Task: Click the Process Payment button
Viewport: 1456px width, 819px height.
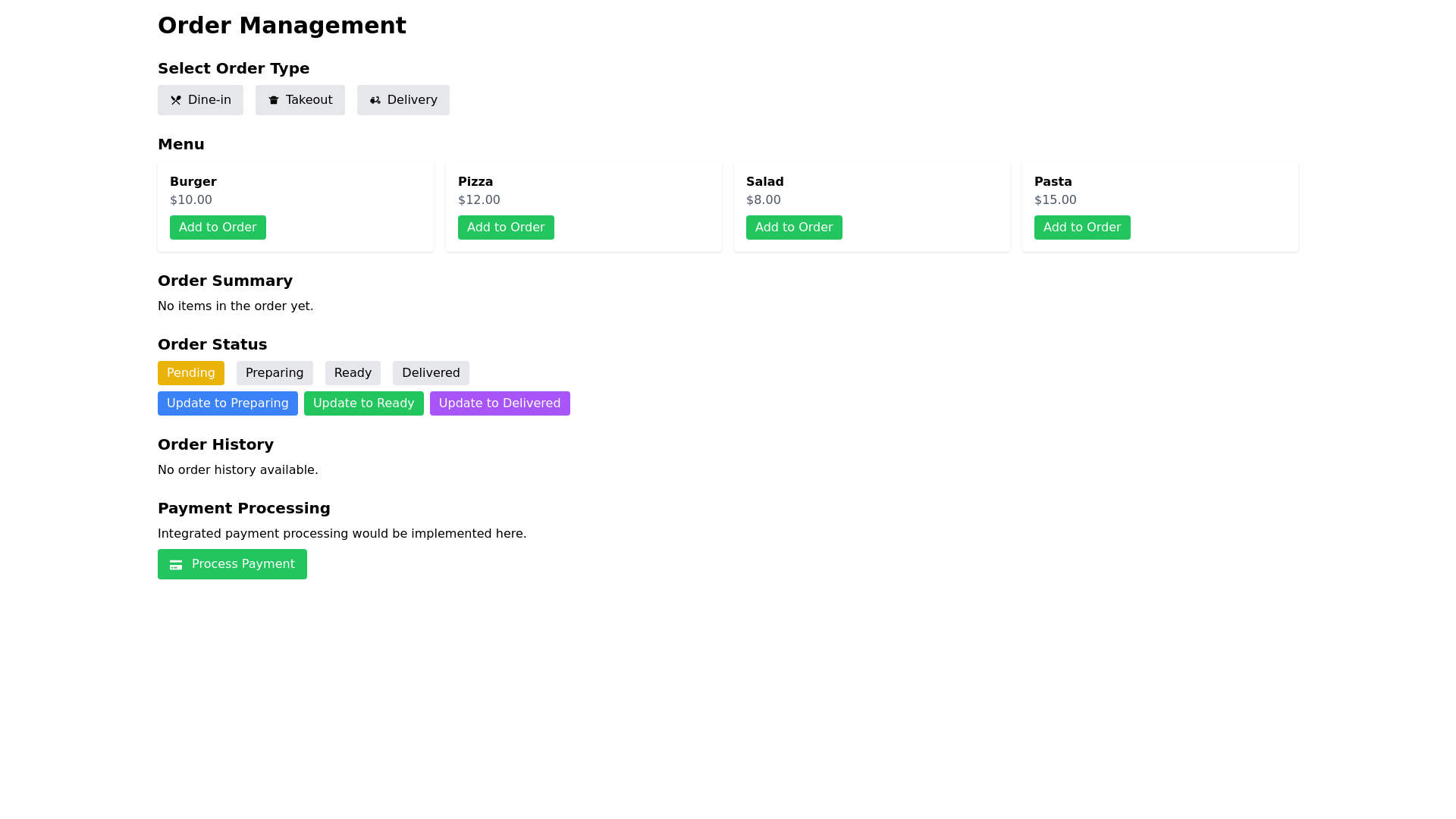Action: (x=232, y=564)
